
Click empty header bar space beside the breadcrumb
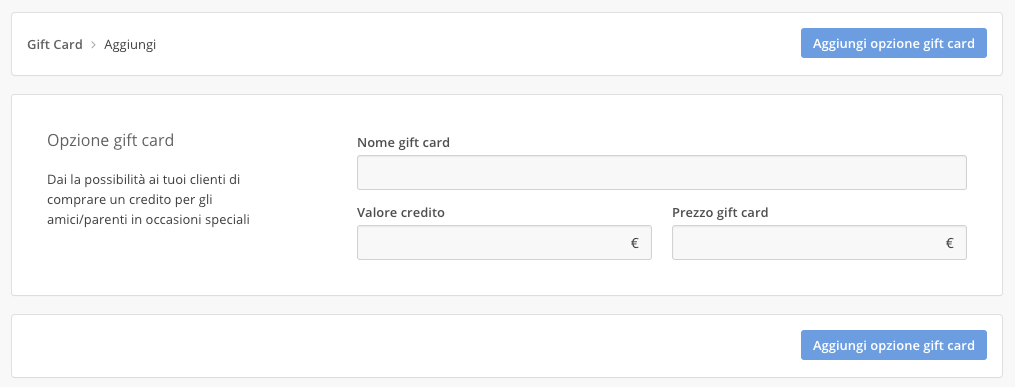coord(479,44)
